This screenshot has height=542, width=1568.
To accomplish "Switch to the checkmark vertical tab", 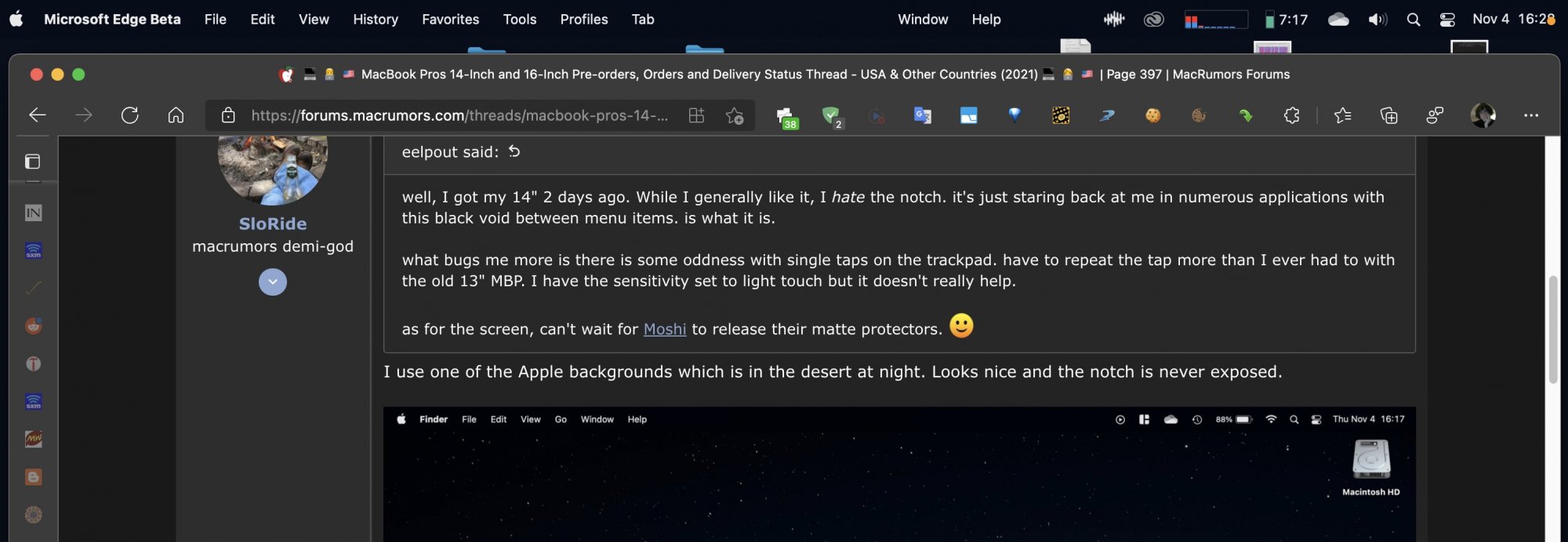I will pyautogui.click(x=33, y=288).
